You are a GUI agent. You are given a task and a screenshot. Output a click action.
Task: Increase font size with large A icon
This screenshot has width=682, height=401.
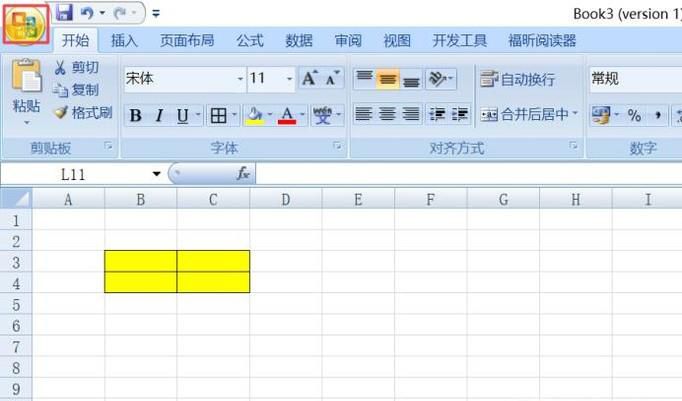[x=310, y=78]
